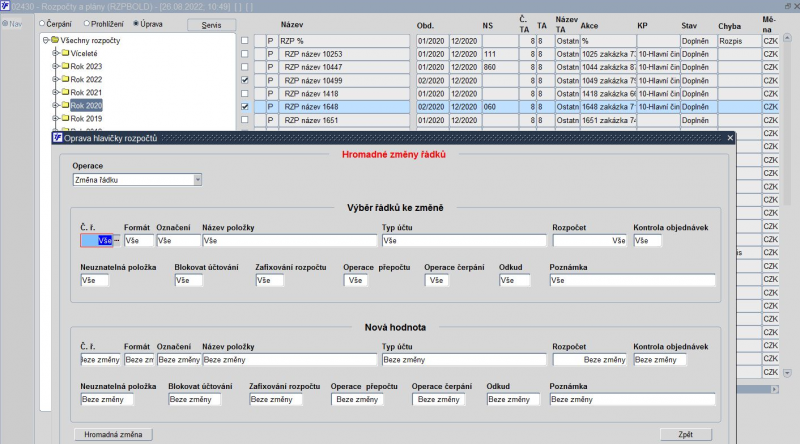Click the Název položky filter field
Image resolution: width=800 pixels, height=444 pixels.
click(289, 240)
